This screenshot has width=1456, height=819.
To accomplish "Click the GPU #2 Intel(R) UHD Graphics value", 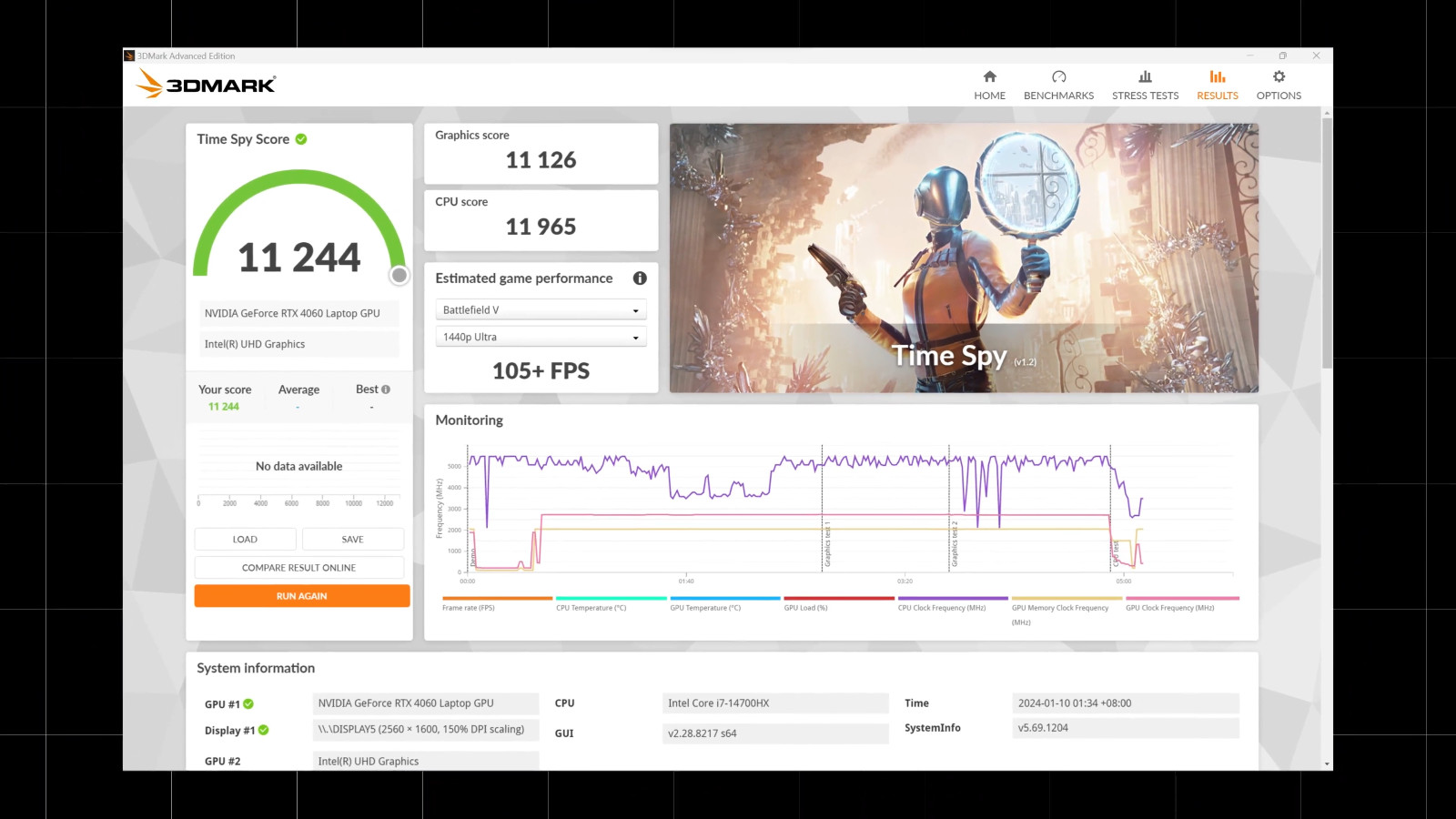I will click(x=426, y=761).
